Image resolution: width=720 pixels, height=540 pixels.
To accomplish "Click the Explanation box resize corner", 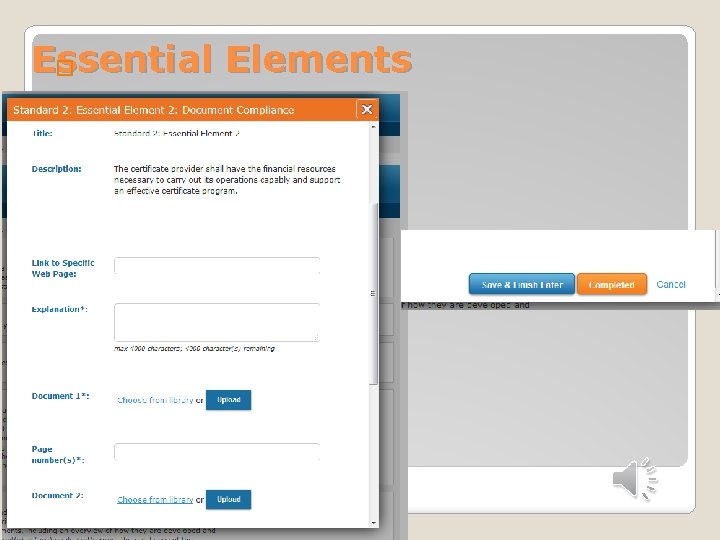I will coord(316,338).
